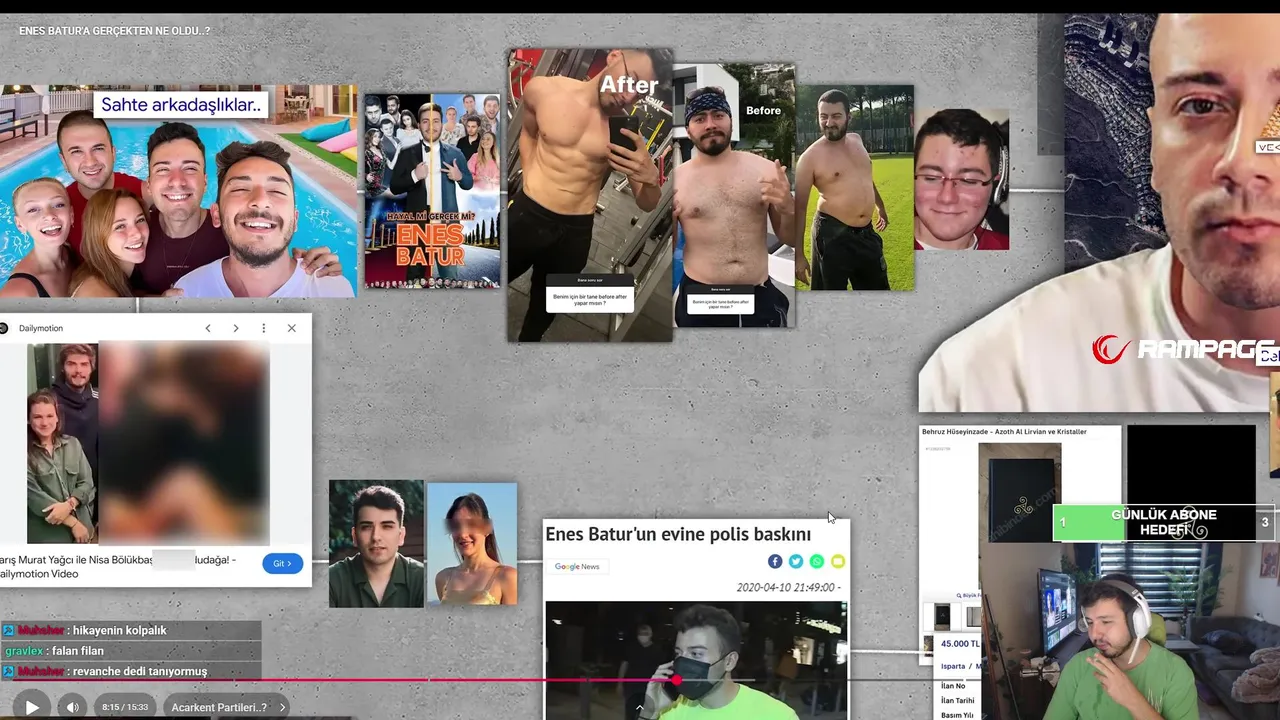Click the video title 'ENES BATUR'A GERÇEKTEN NE OLDU..?'

click(x=114, y=31)
